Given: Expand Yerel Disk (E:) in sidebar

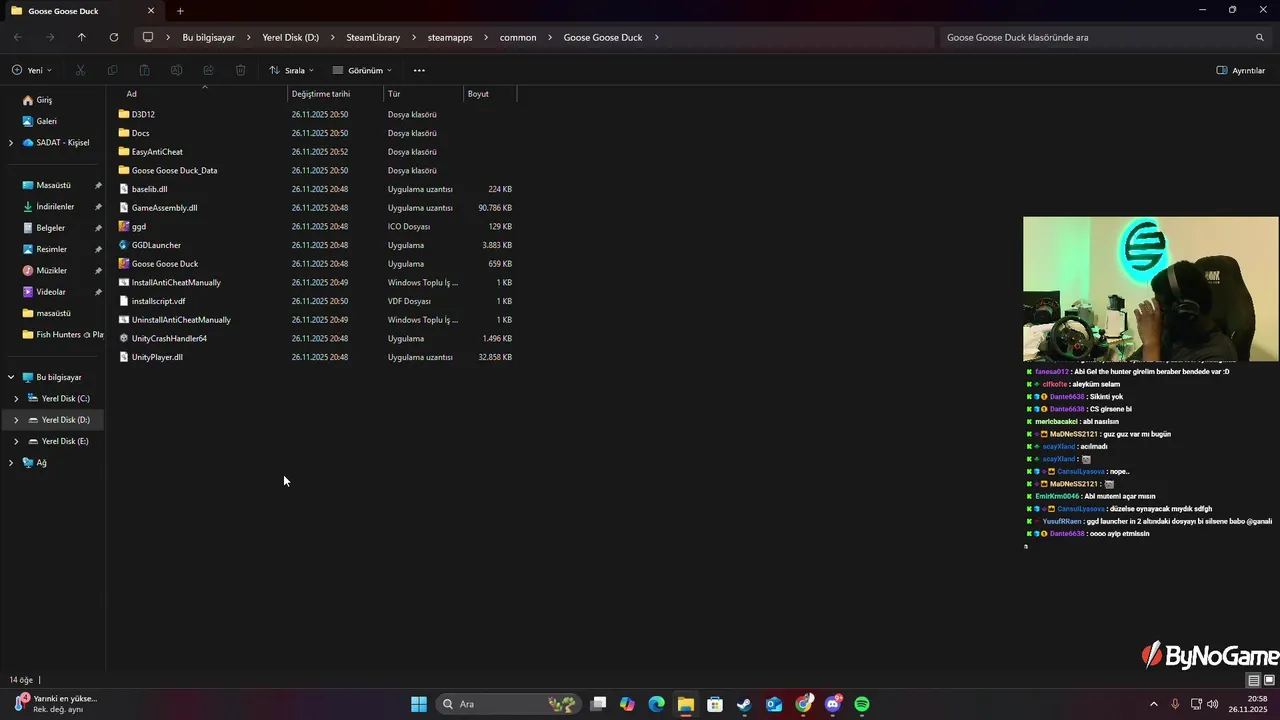Looking at the screenshot, I should coord(16,441).
